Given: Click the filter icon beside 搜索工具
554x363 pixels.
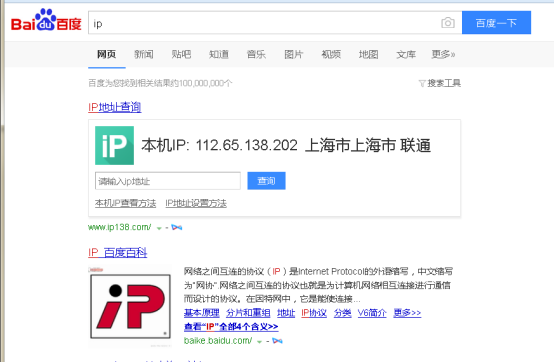Looking at the screenshot, I should (x=422, y=83).
